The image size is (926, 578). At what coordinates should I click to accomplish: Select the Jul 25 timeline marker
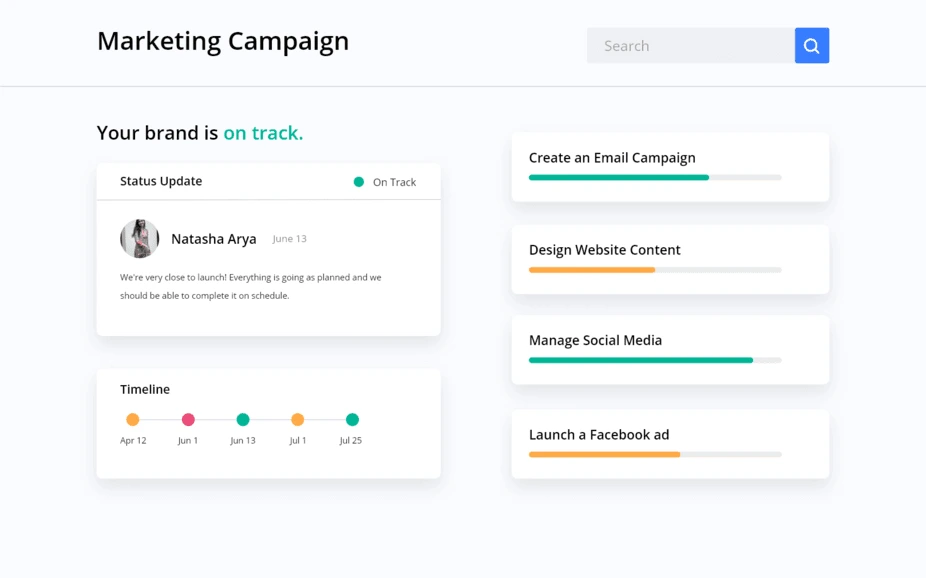pyautogui.click(x=352, y=420)
